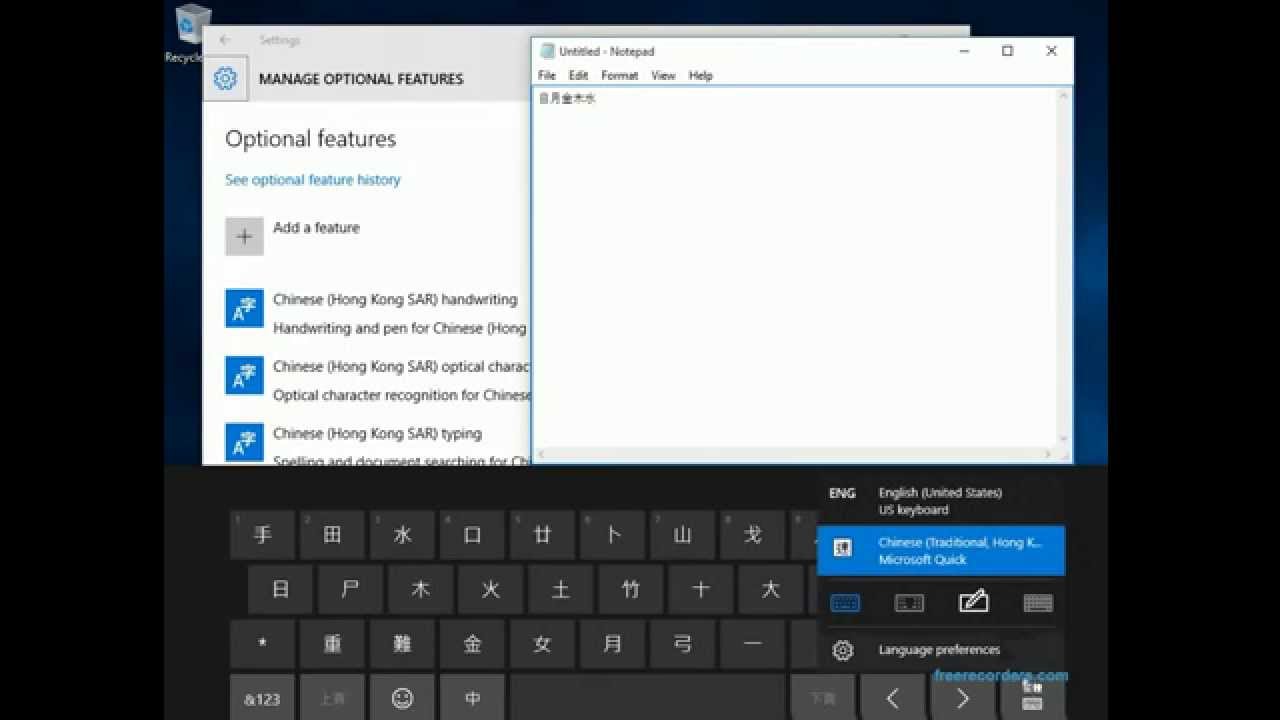
Task: Click the Notepad horizontal scrollbar right arrow
Action: [1049, 455]
